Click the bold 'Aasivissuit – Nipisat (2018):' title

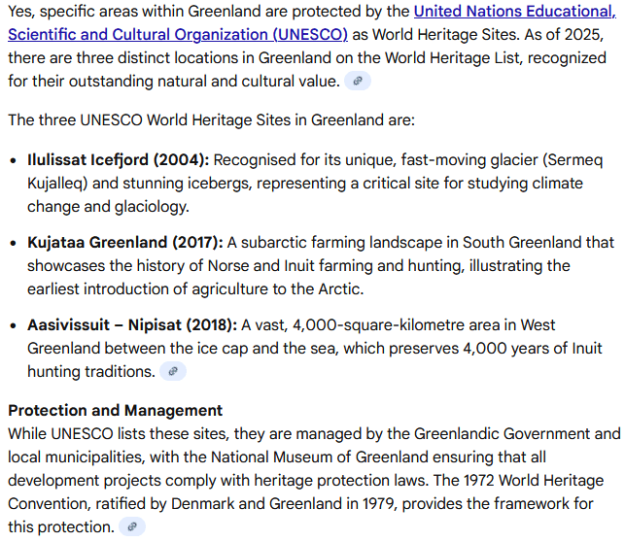132,325
